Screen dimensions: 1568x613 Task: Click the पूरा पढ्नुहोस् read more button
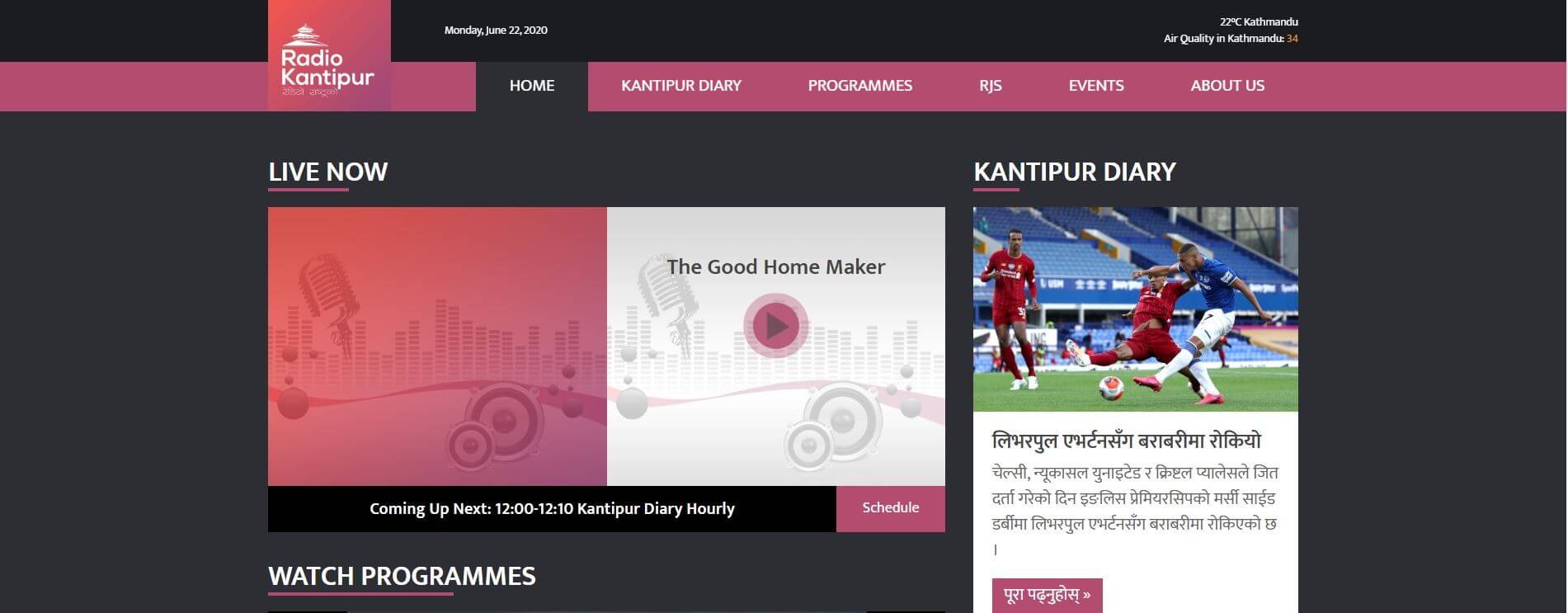click(x=1048, y=595)
